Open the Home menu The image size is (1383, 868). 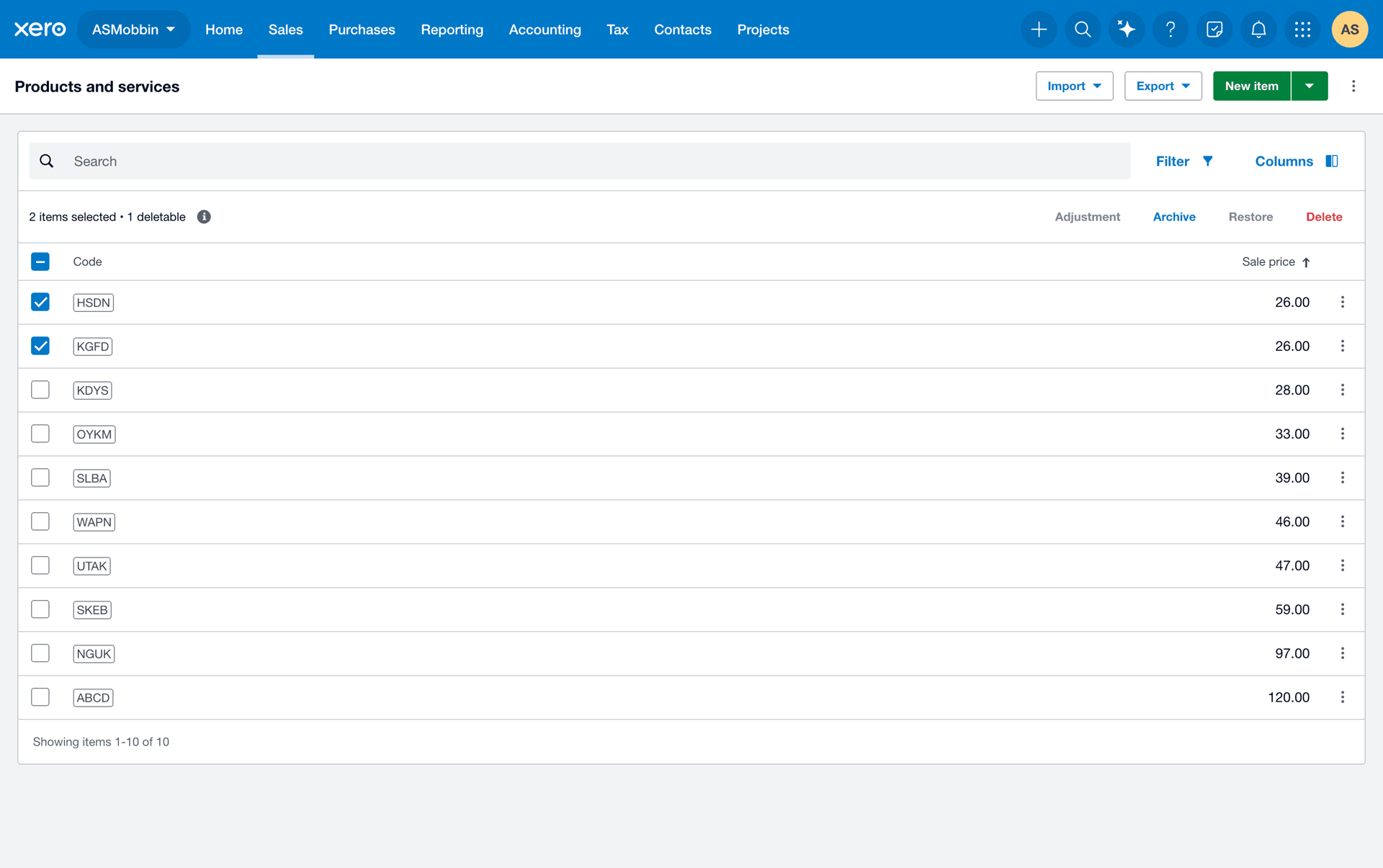coord(224,30)
